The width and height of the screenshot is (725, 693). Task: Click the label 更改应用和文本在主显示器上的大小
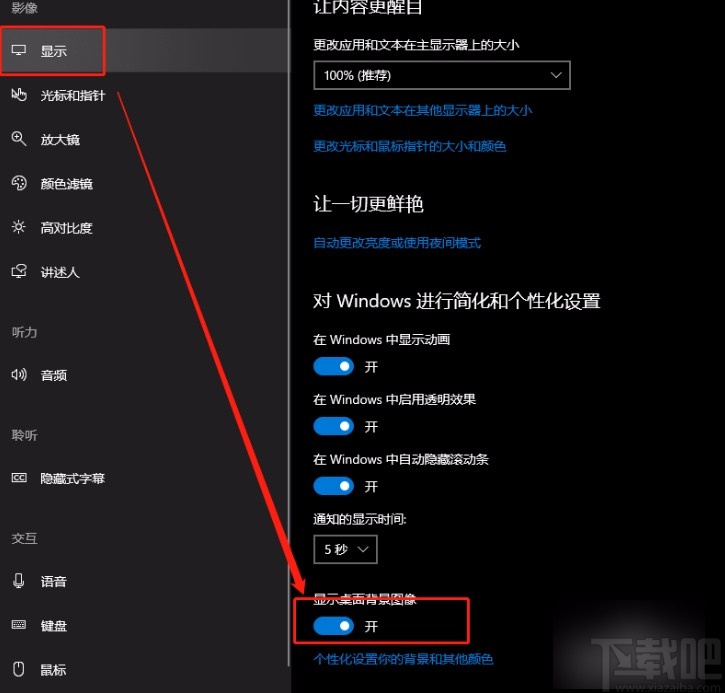coord(416,45)
